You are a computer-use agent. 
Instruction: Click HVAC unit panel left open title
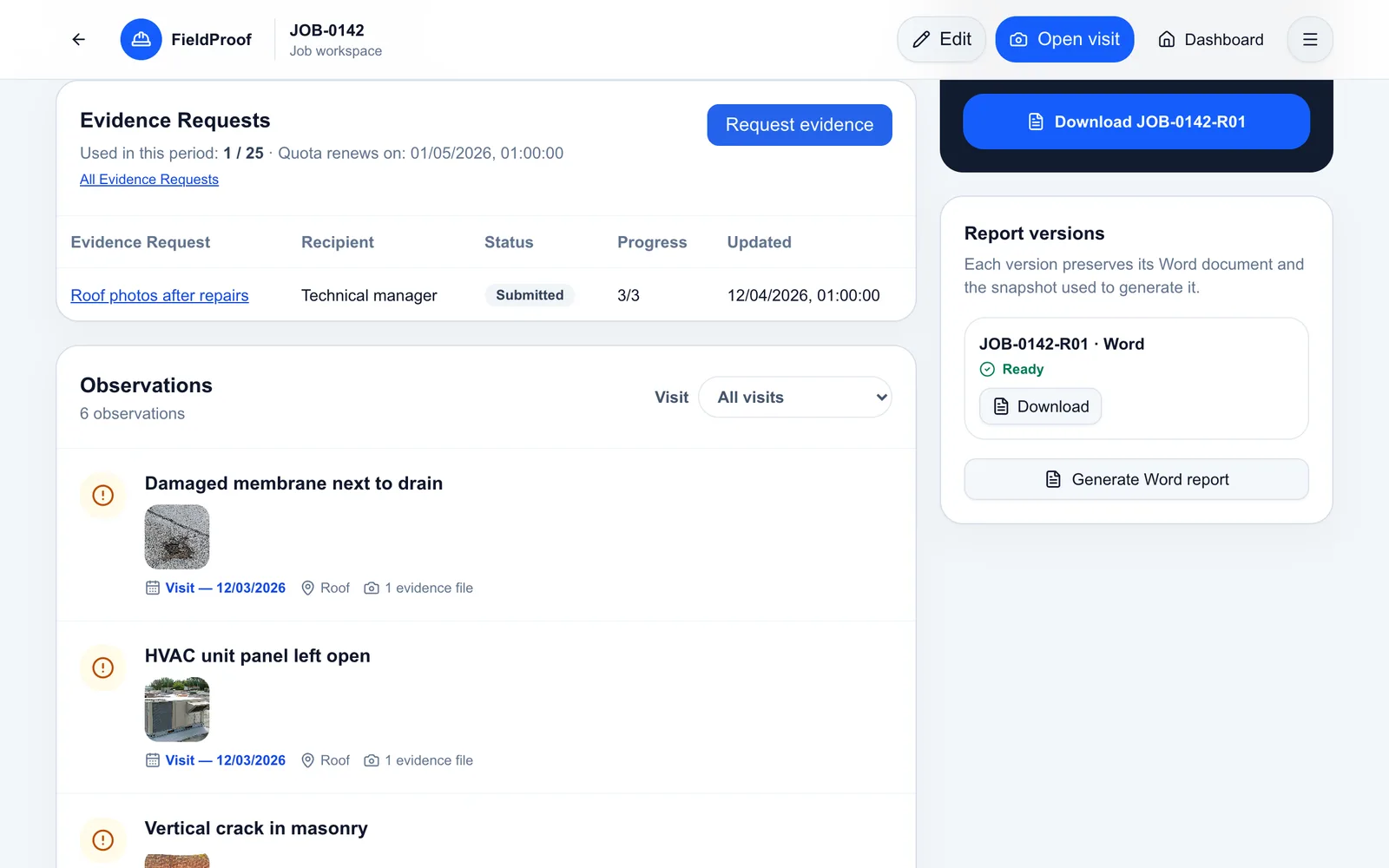pyautogui.click(x=257, y=656)
